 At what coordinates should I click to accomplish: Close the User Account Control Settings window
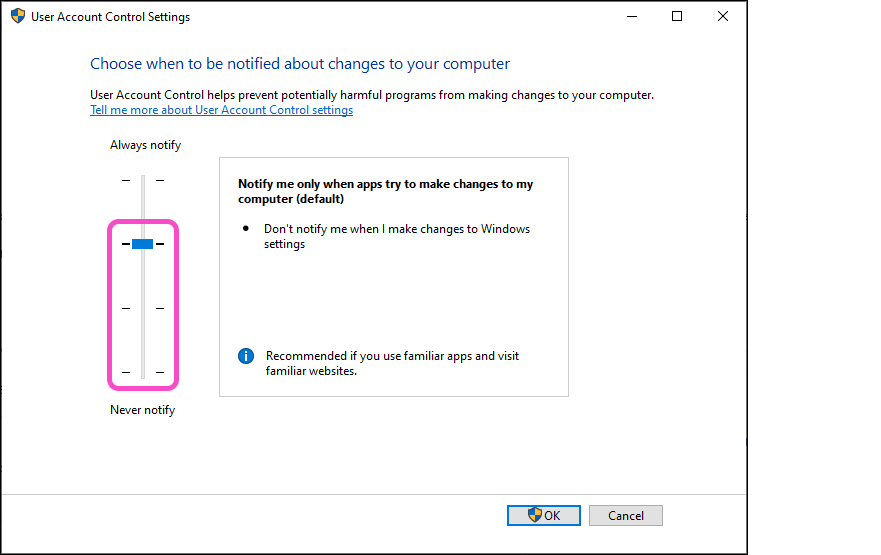click(723, 17)
